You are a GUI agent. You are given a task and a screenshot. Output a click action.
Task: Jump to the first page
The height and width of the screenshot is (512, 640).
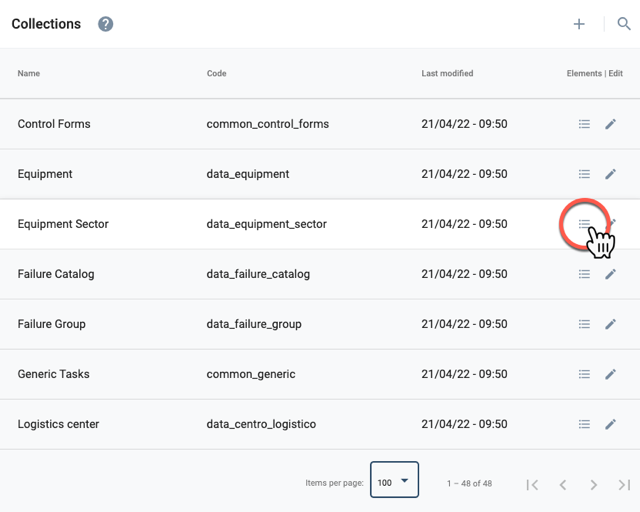(x=532, y=485)
